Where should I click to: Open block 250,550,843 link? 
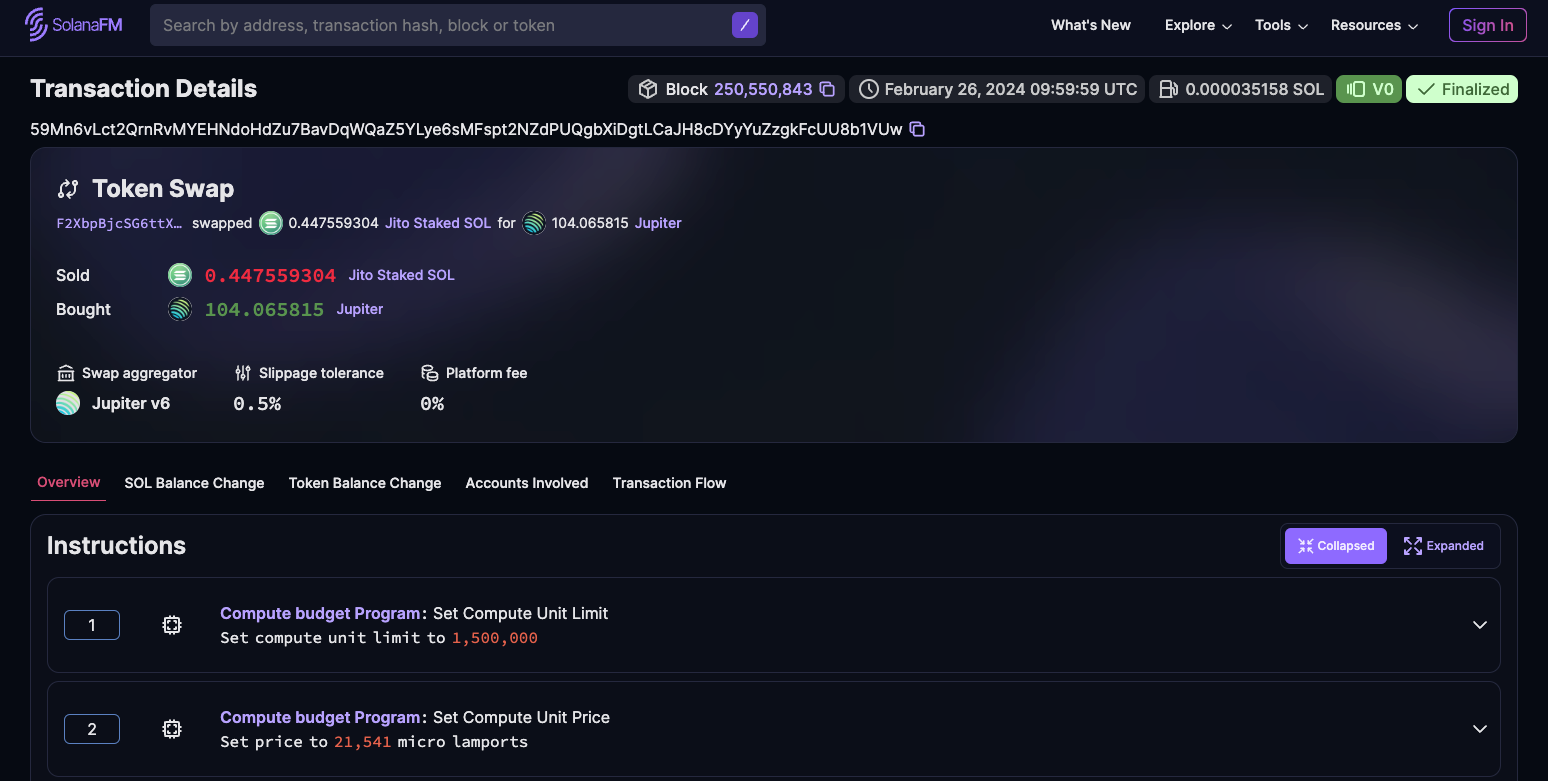[763, 89]
